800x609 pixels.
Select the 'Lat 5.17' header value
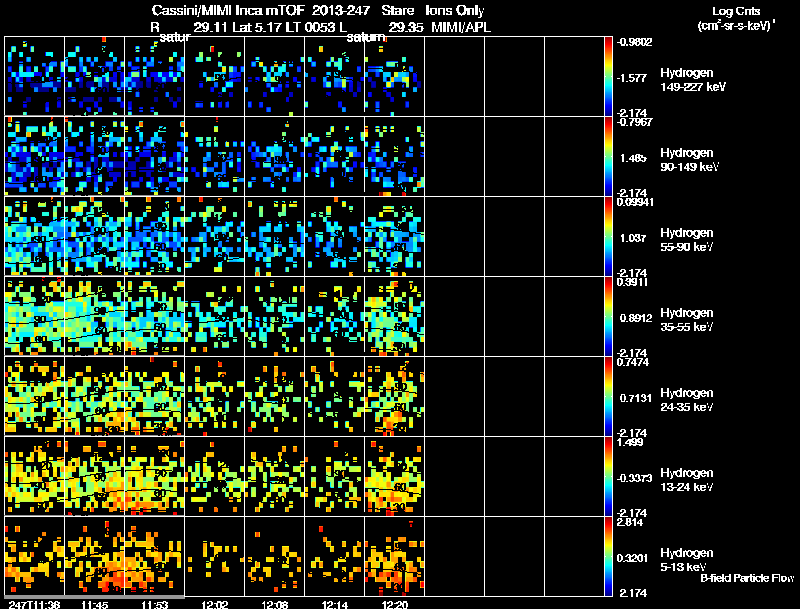coord(255,27)
